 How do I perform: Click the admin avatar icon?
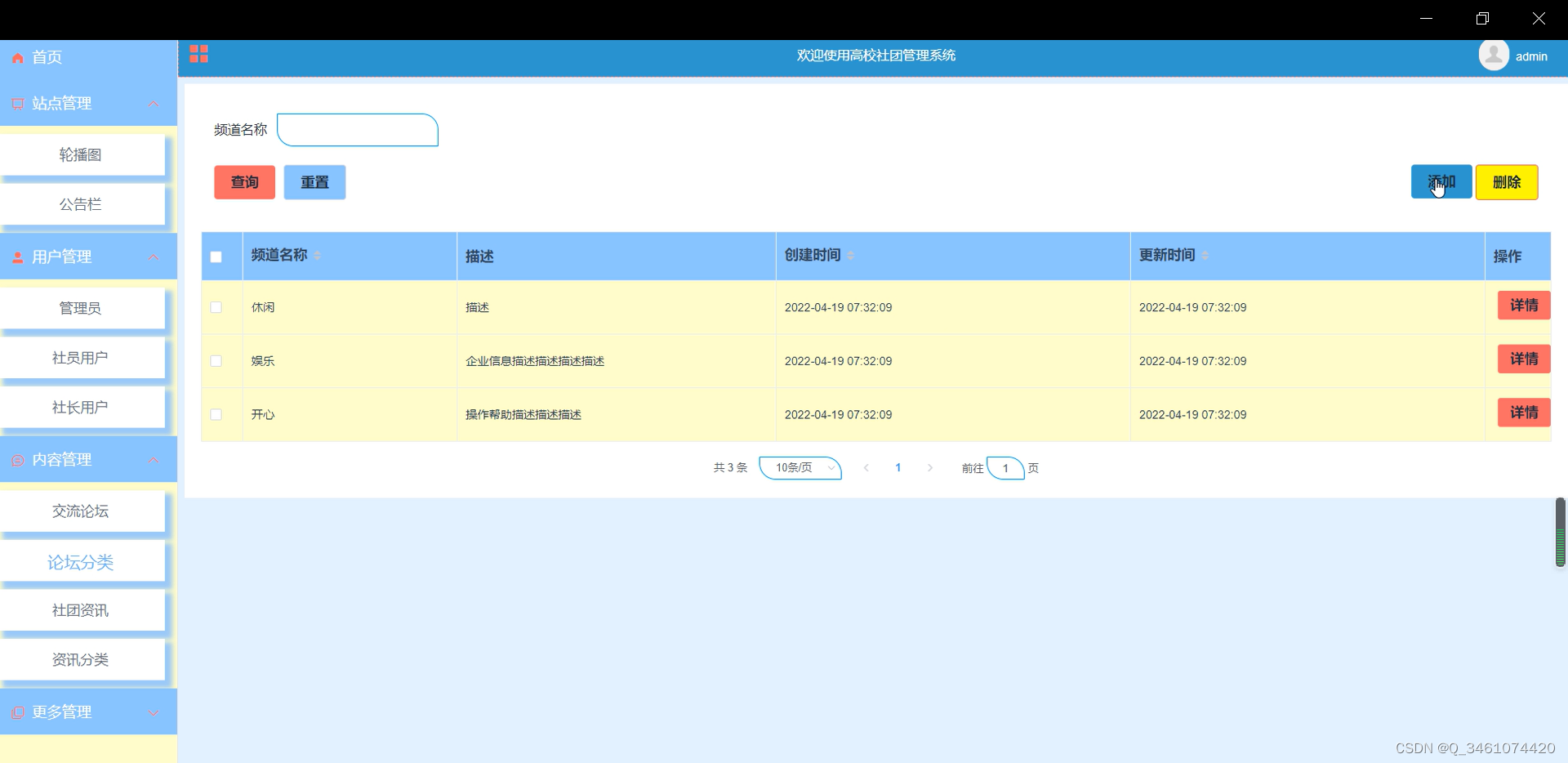pyautogui.click(x=1494, y=56)
